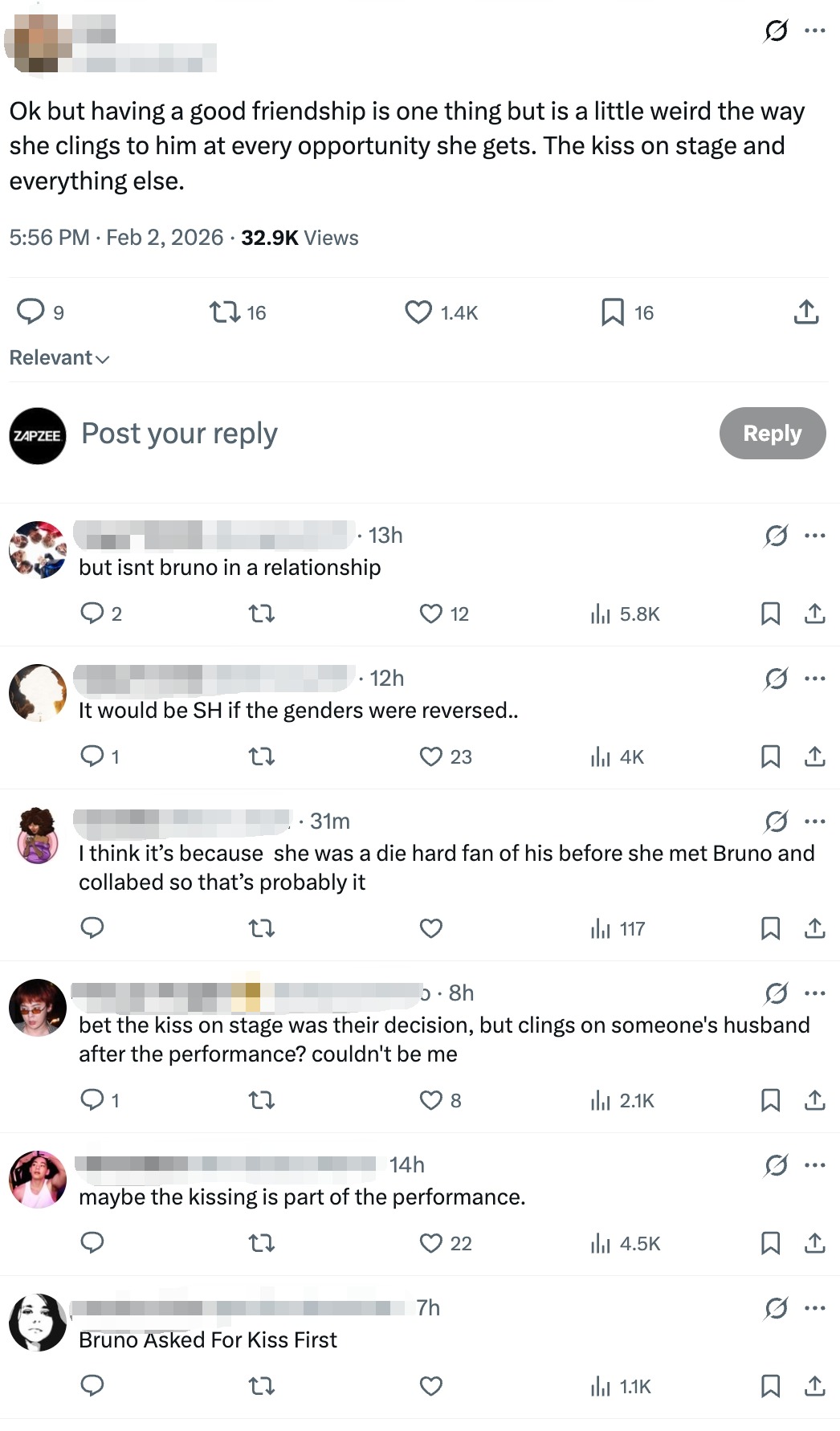Click the Grok icon on main post

(x=776, y=31)
